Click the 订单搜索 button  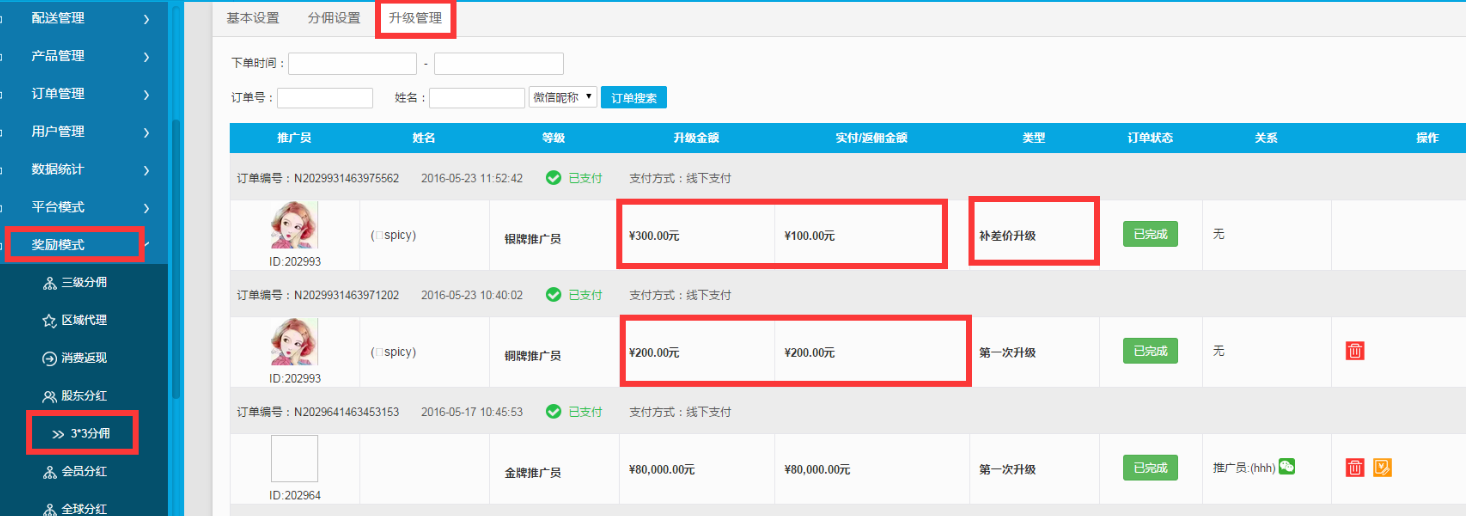pyautogui.click(x=634, y=98)
